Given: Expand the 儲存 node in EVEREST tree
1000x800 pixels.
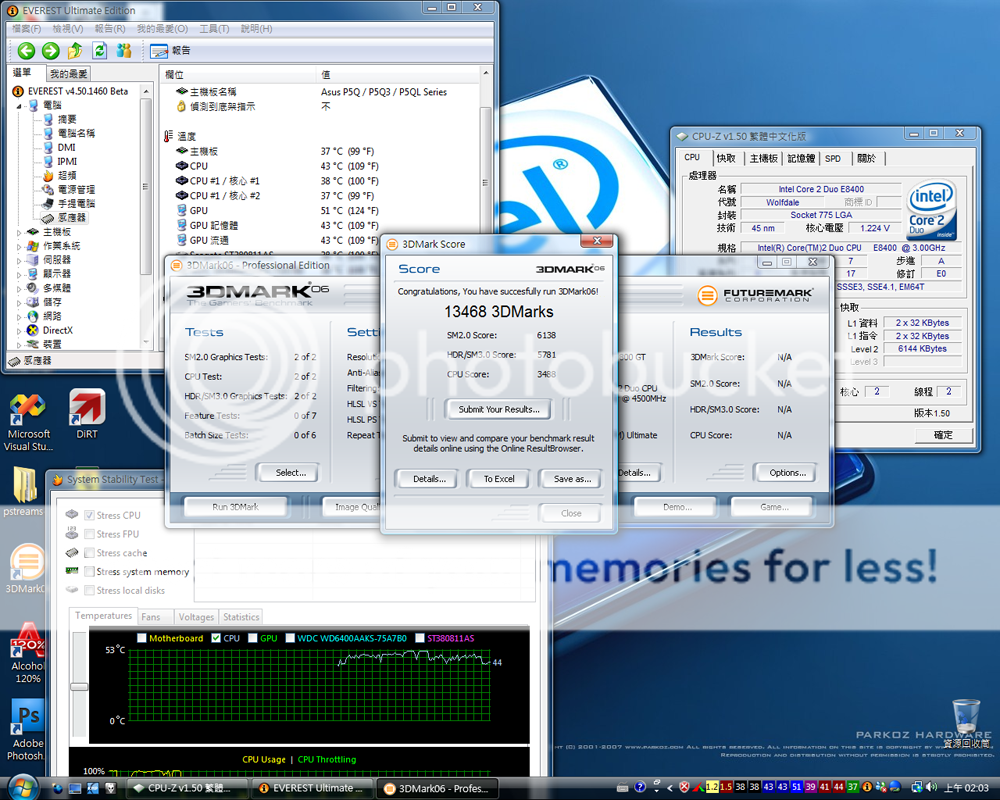Looking at the screenshot, I should point(18,302).
